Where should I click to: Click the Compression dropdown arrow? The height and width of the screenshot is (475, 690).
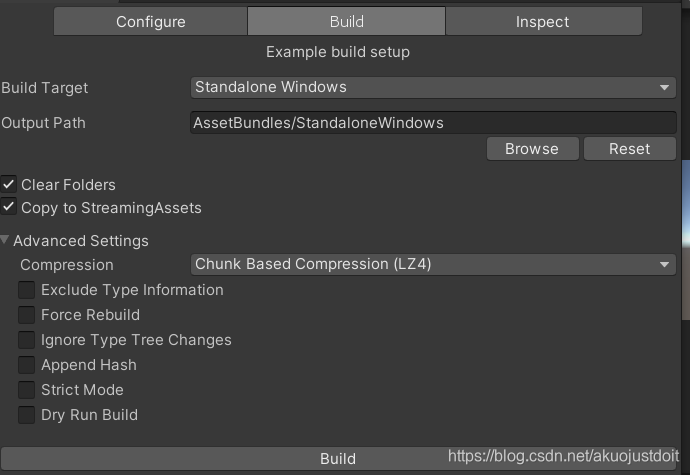pyautogui.click(x=665, y=265)
